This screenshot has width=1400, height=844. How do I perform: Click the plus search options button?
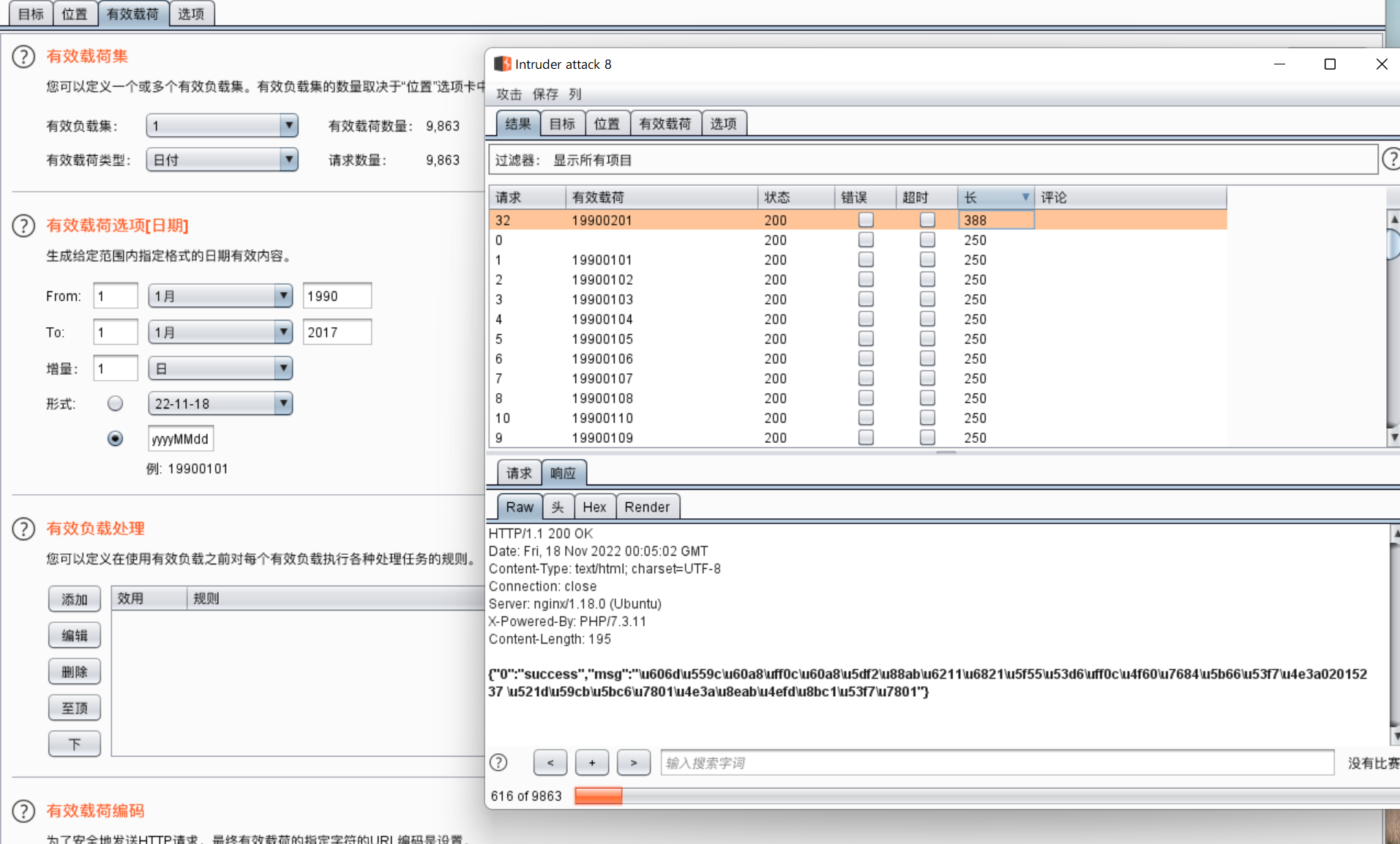pyautogui.click(x=592, y=763)
